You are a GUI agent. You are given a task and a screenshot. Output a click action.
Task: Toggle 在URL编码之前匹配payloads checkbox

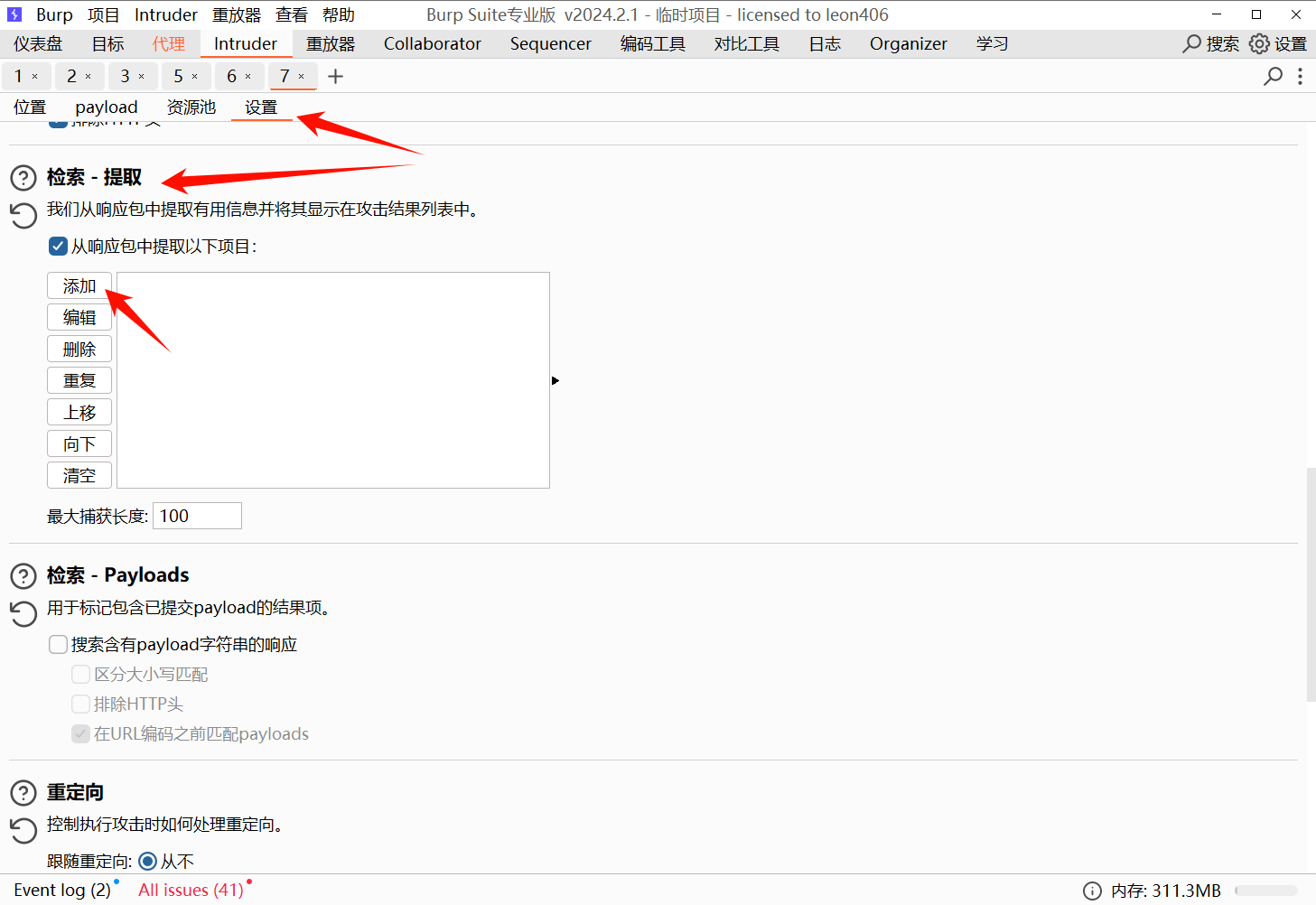[80, 733]
